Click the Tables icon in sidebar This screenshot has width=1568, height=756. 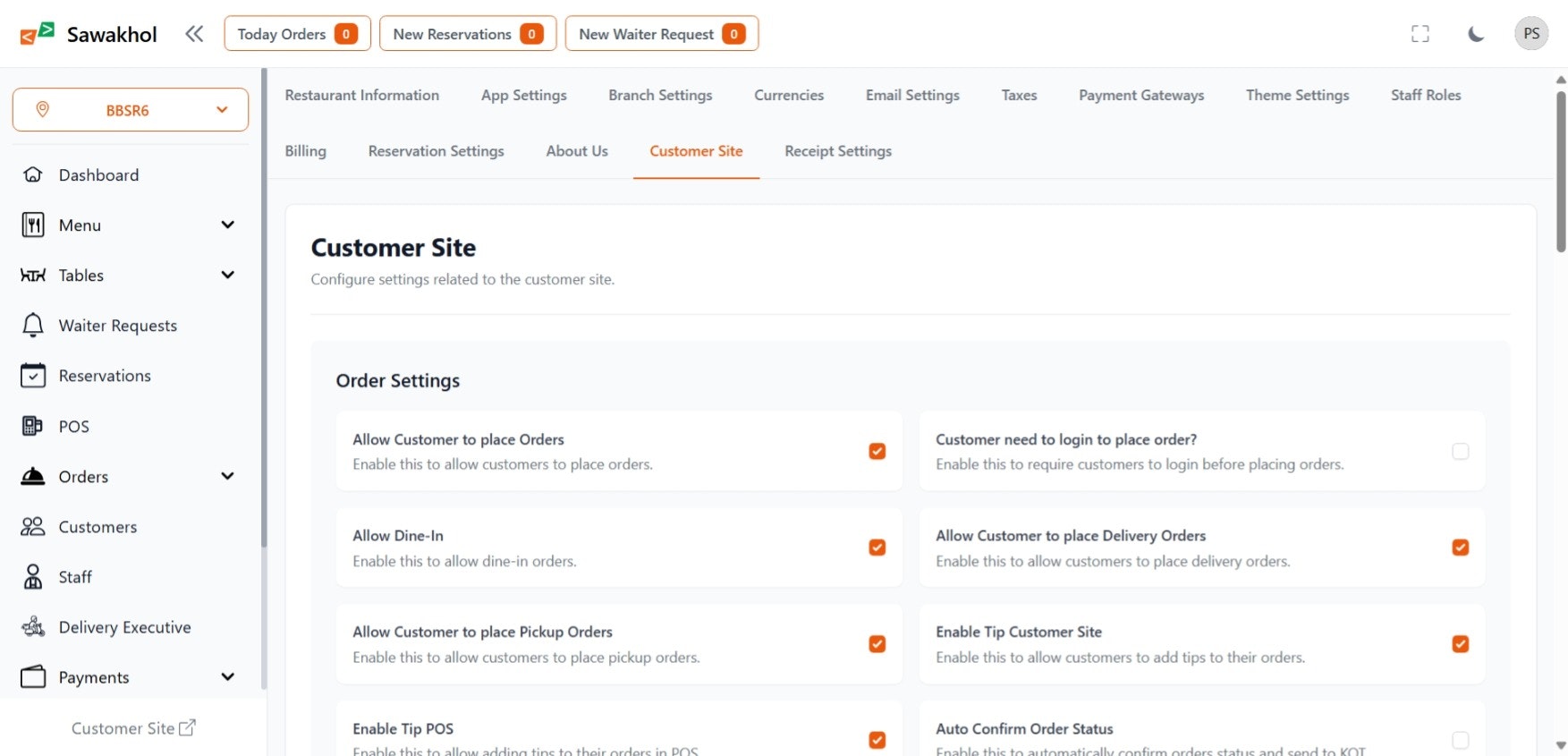[33, 275]
